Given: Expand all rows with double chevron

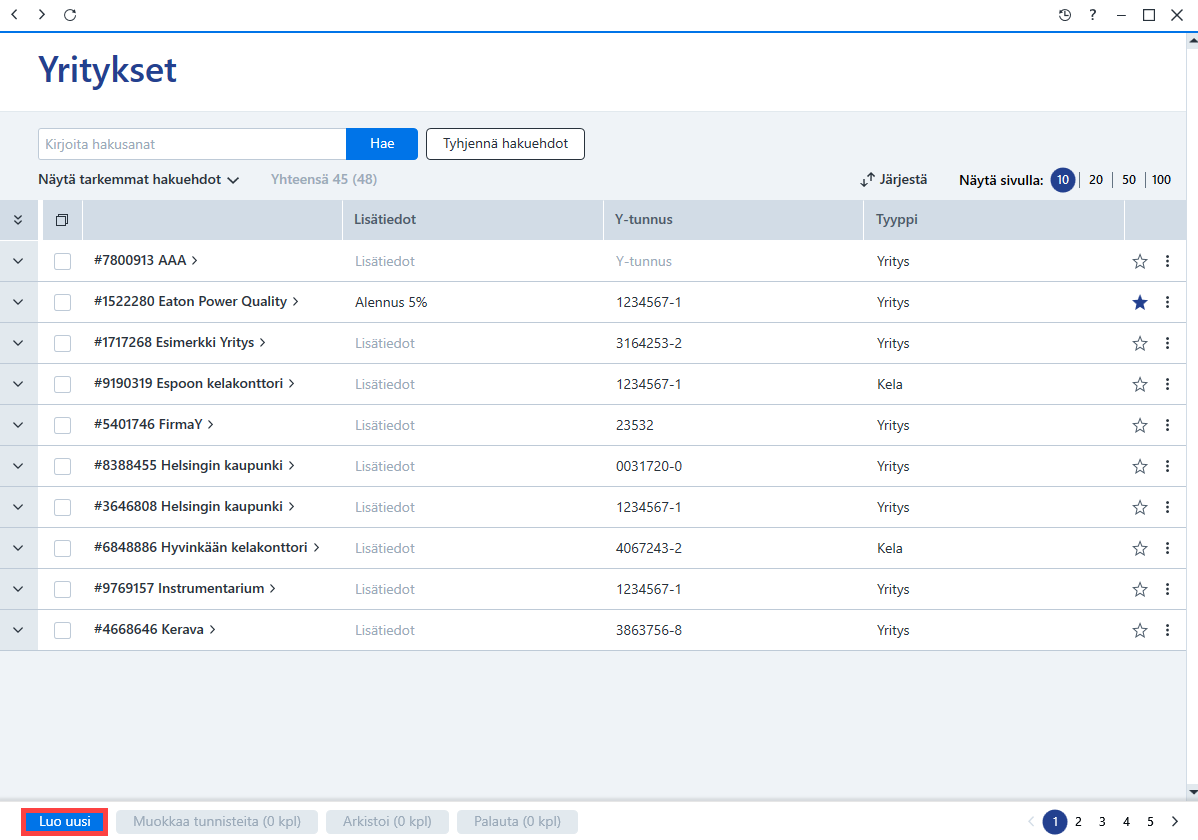Looking at the screenshot, I should (x=18, y=220).
